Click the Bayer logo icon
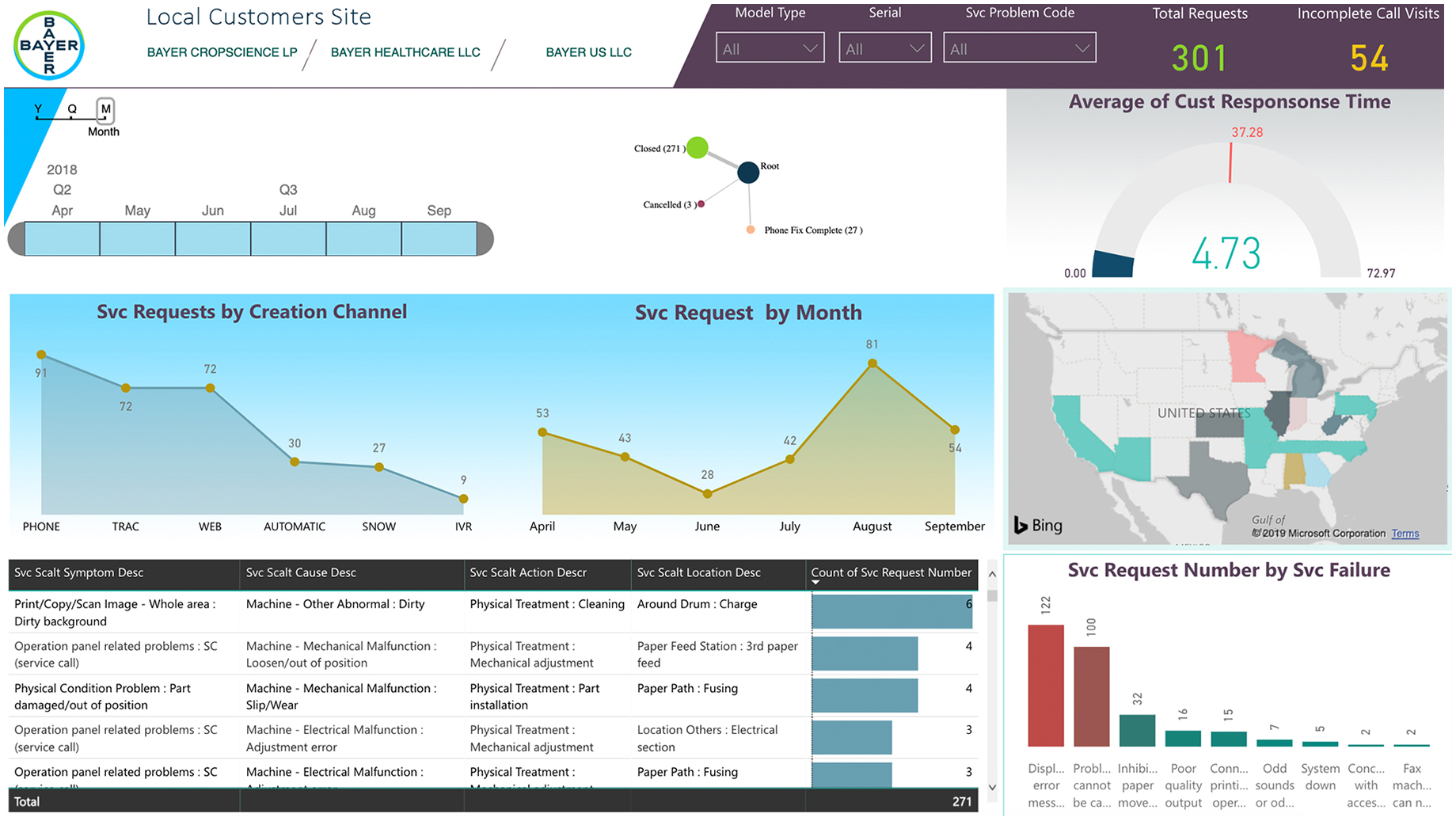 (49, 46)
